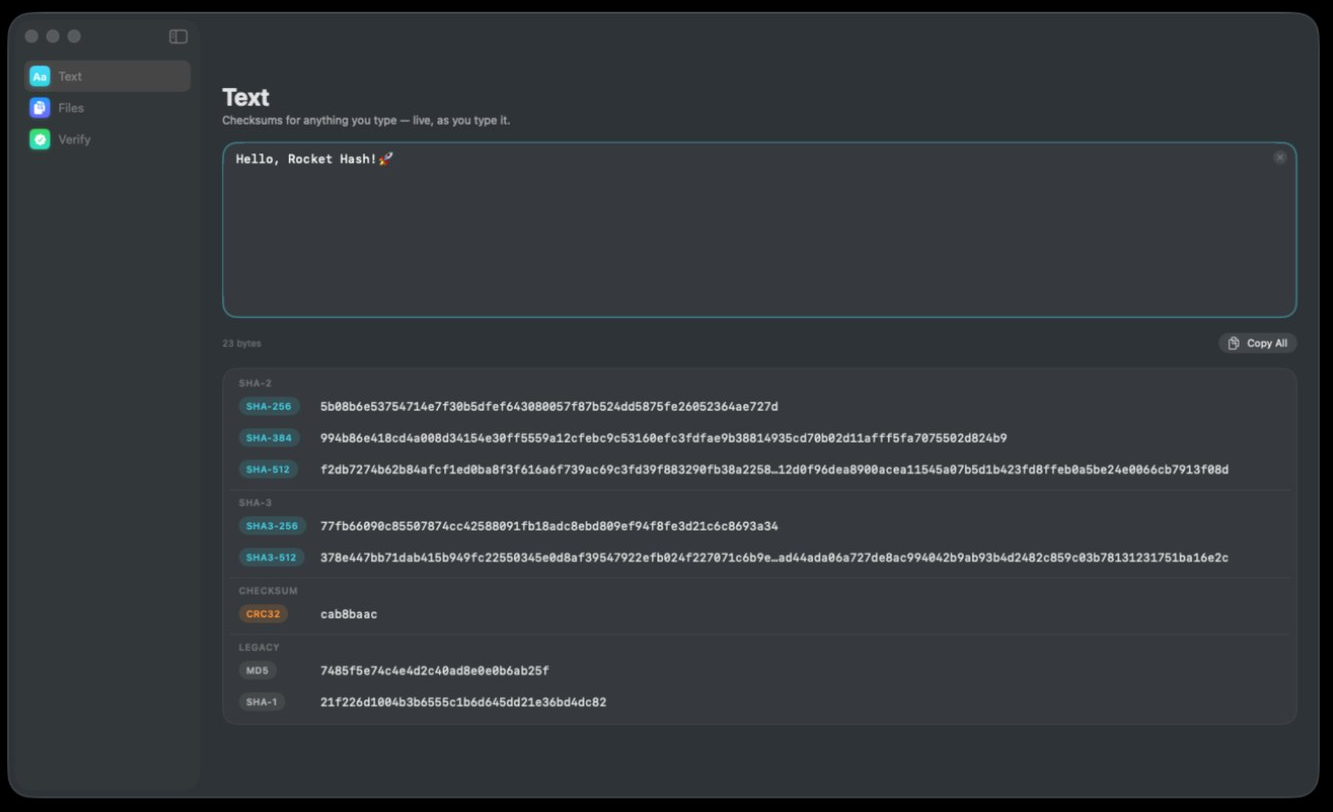Click the SHA-3 group header
The width and height of the screenshot is (1333, 812).
(x=255, y=503)
